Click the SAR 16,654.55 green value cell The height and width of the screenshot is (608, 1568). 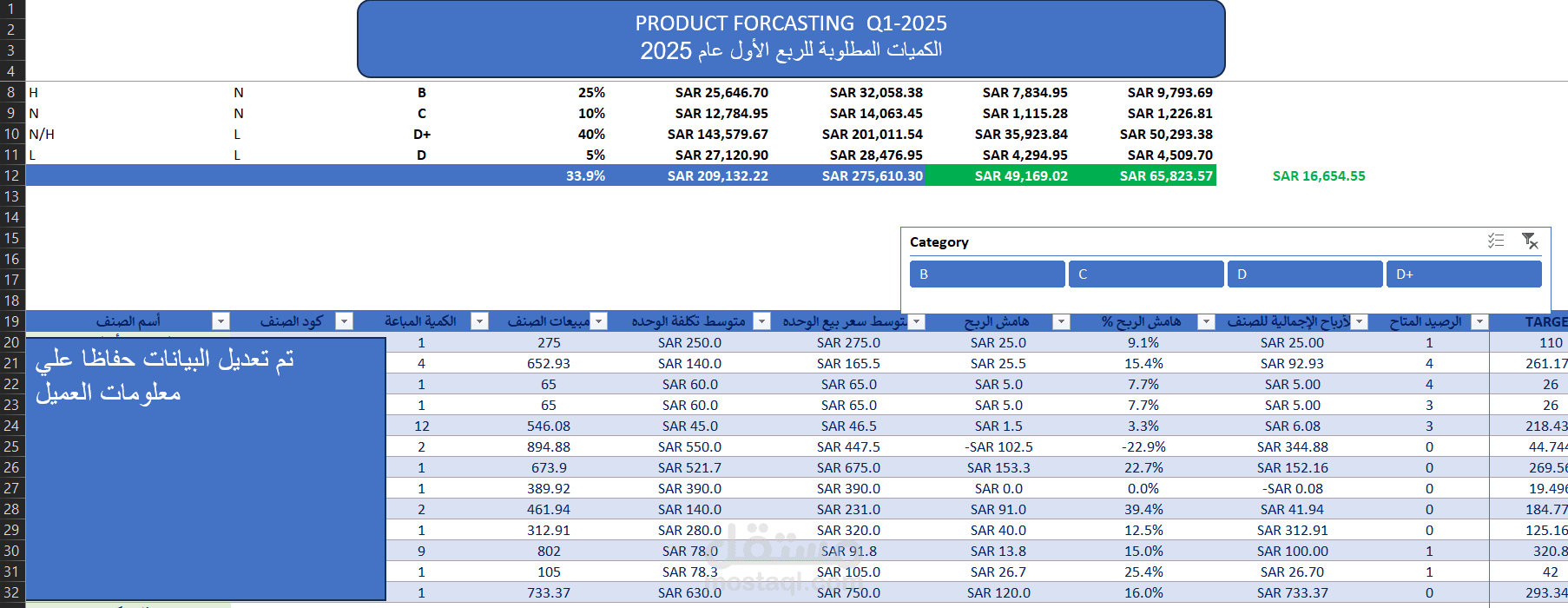point(1319,175)
